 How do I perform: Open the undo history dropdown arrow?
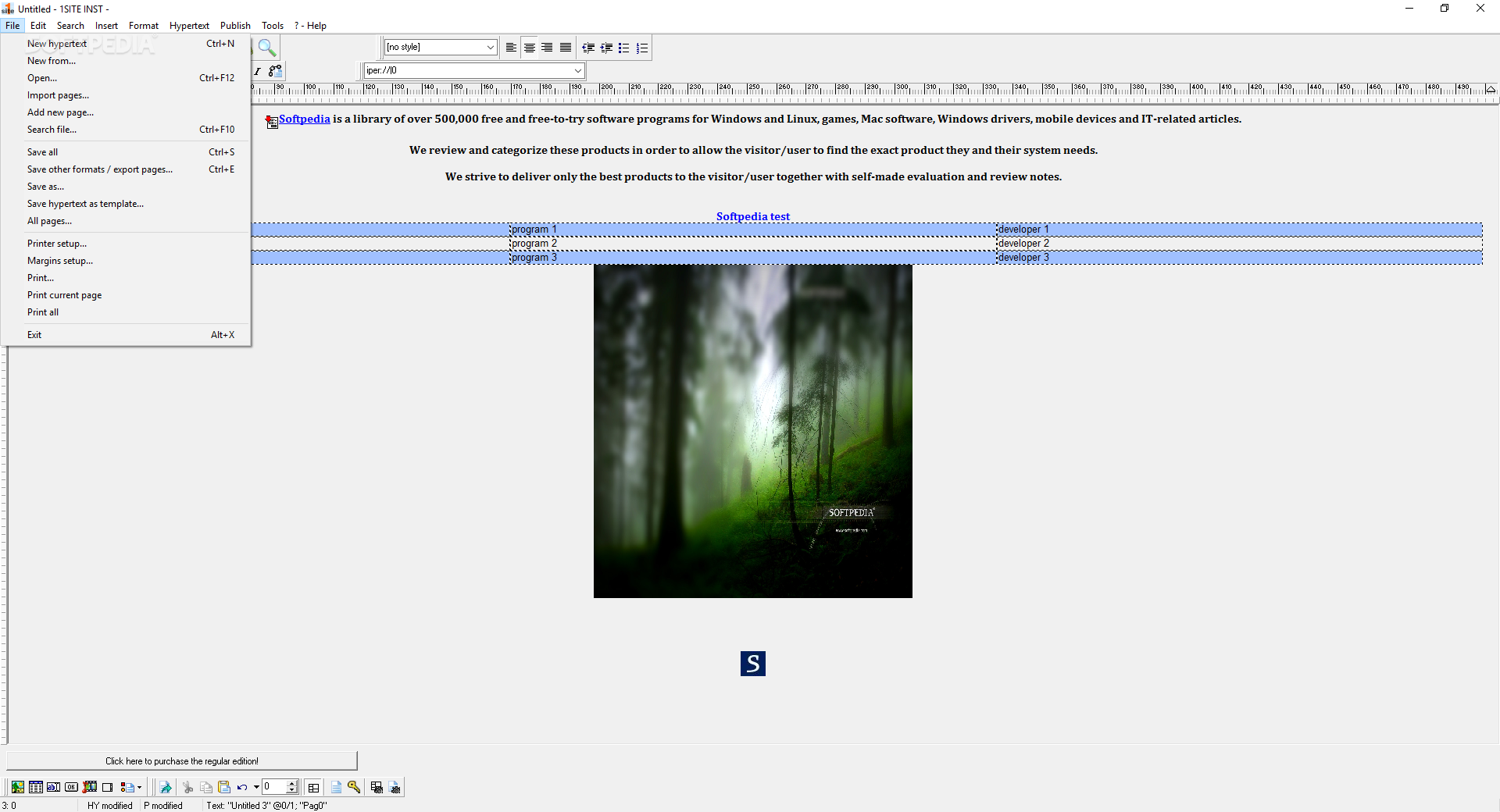[x=256, y=787]
